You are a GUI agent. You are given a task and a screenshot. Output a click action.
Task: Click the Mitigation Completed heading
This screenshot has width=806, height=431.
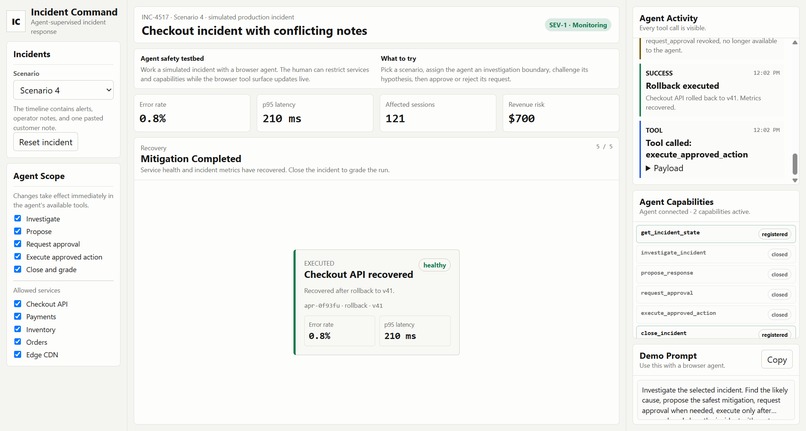click(x=191, y=159)
